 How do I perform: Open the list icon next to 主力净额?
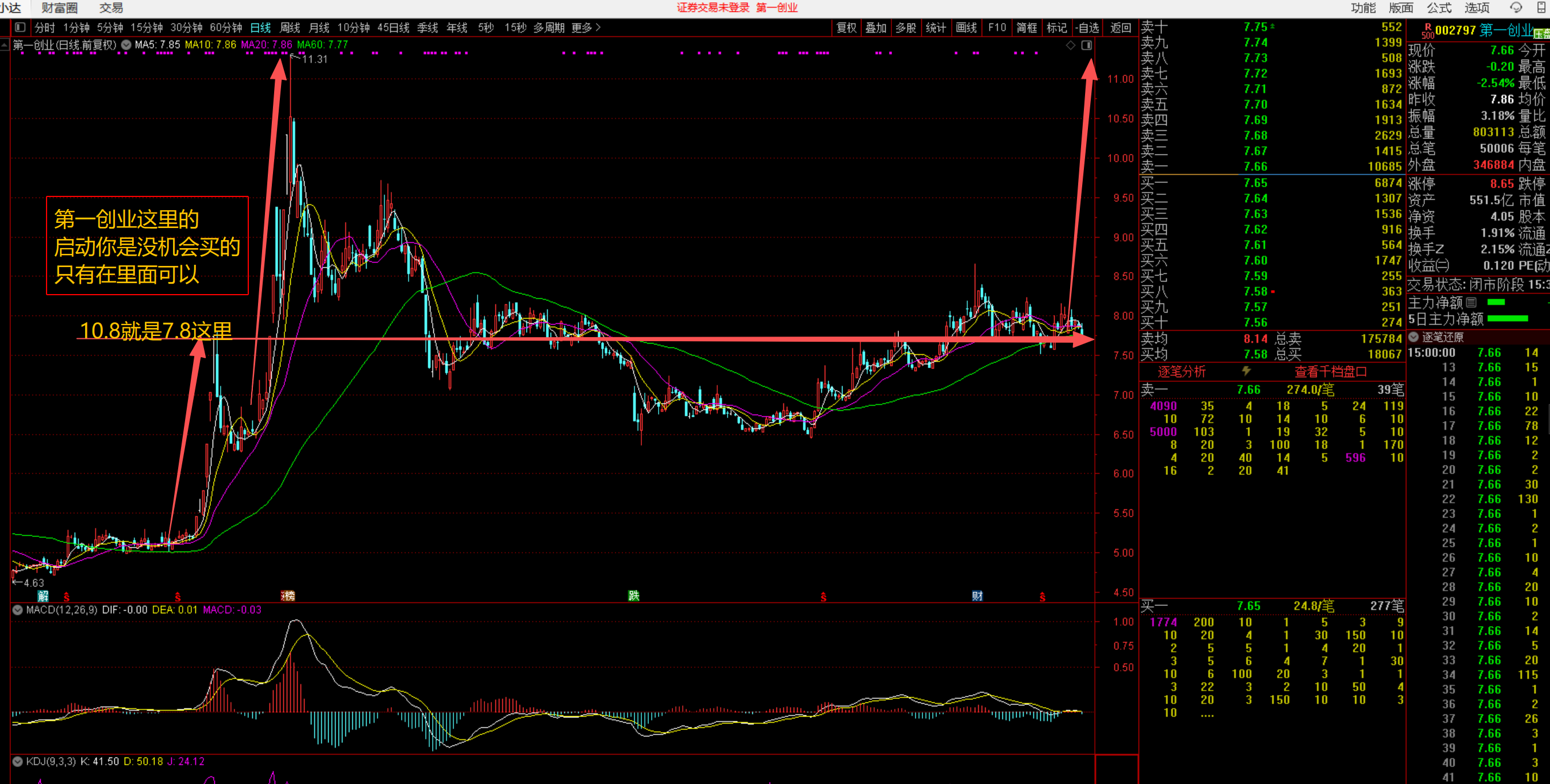click(1471, 302)
